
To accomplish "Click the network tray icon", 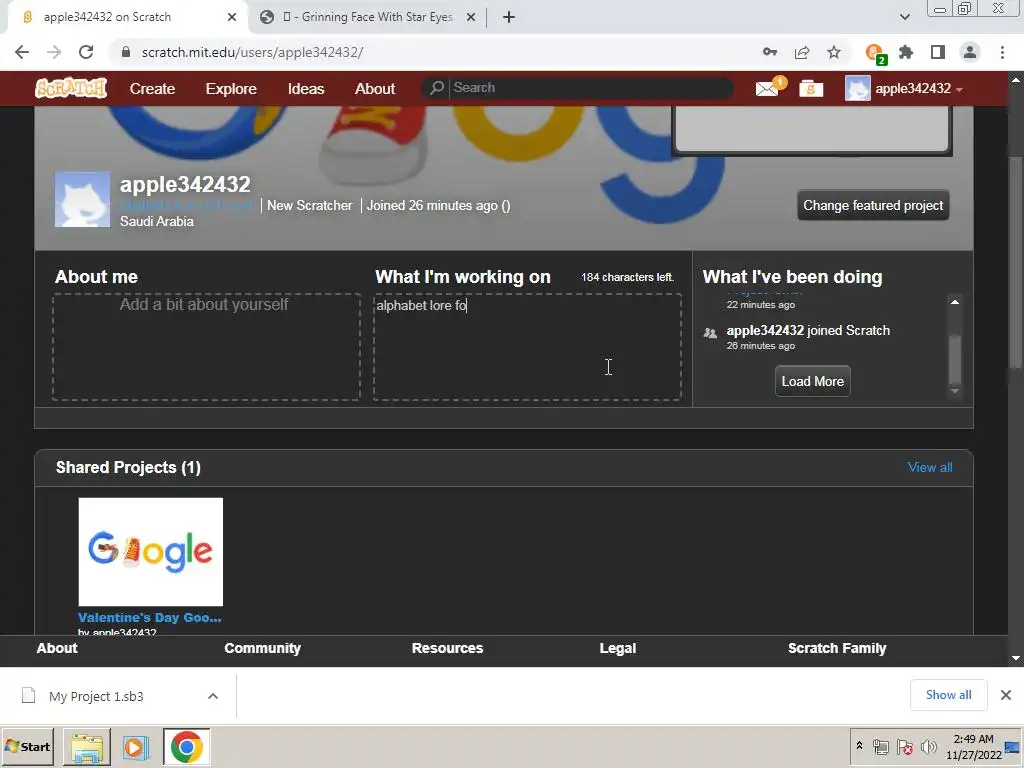I will [880, 746].
